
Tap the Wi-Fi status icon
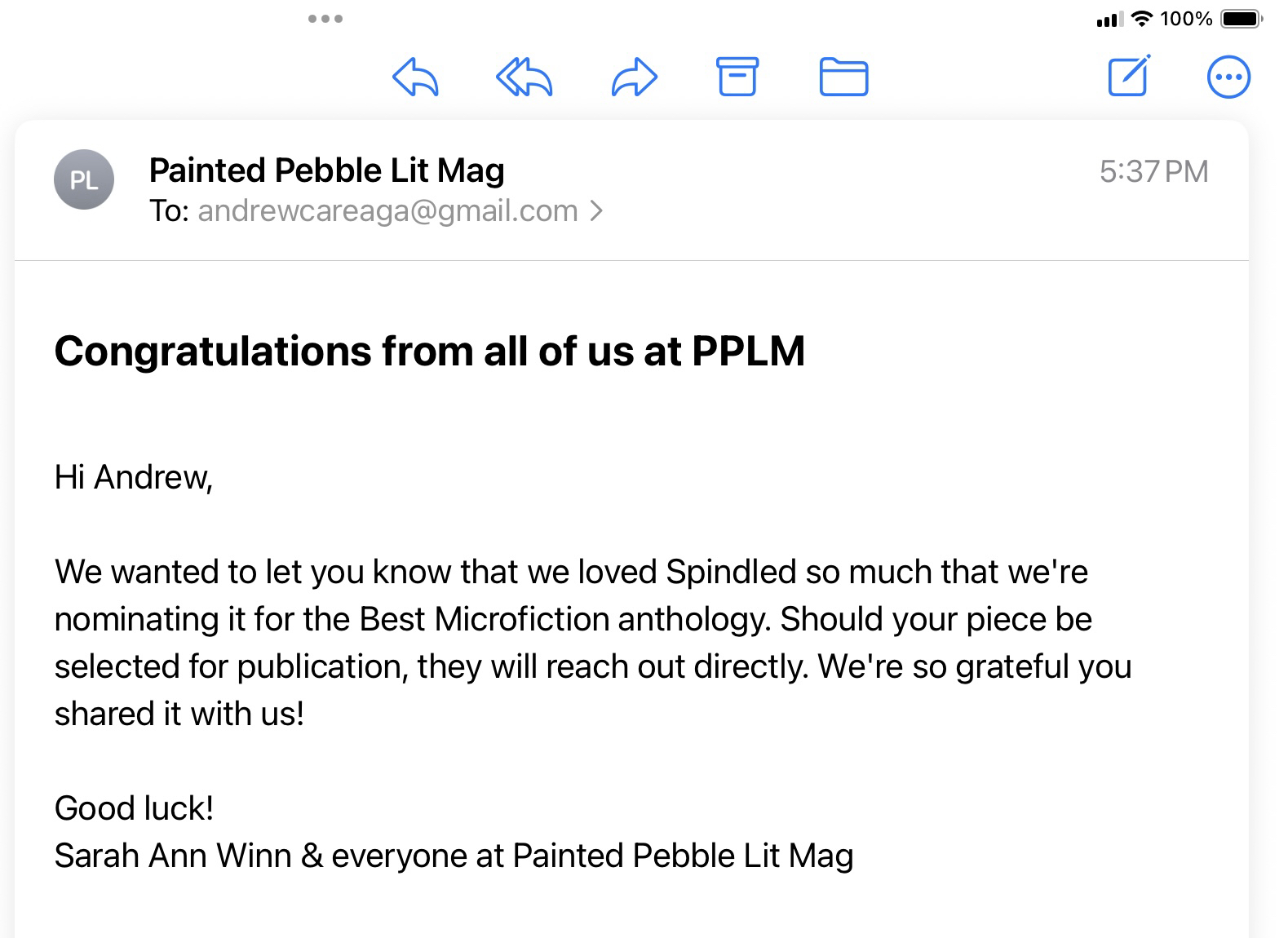coord(1143,19)
